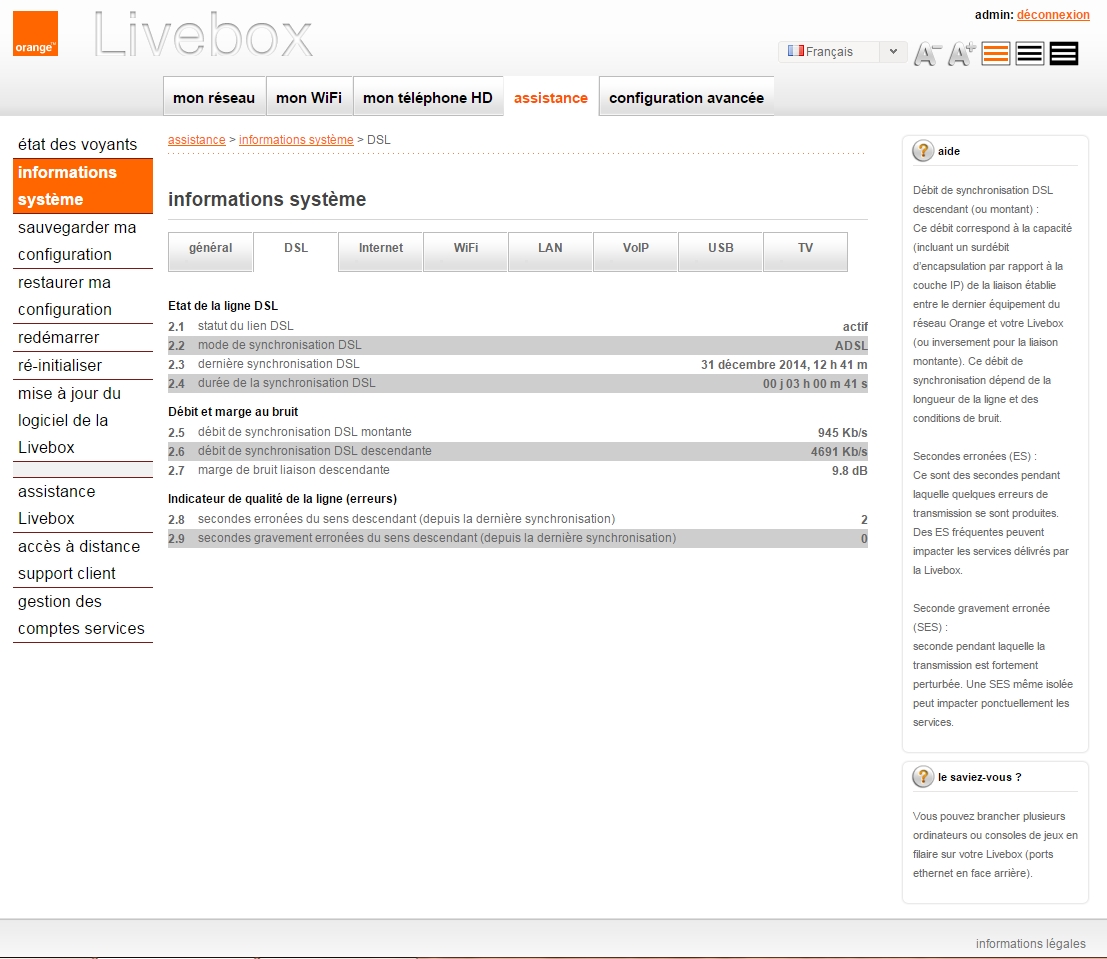The image size is (1107, 959).
Task: Open 'accès à distance support client'
Action: [83, 560]
